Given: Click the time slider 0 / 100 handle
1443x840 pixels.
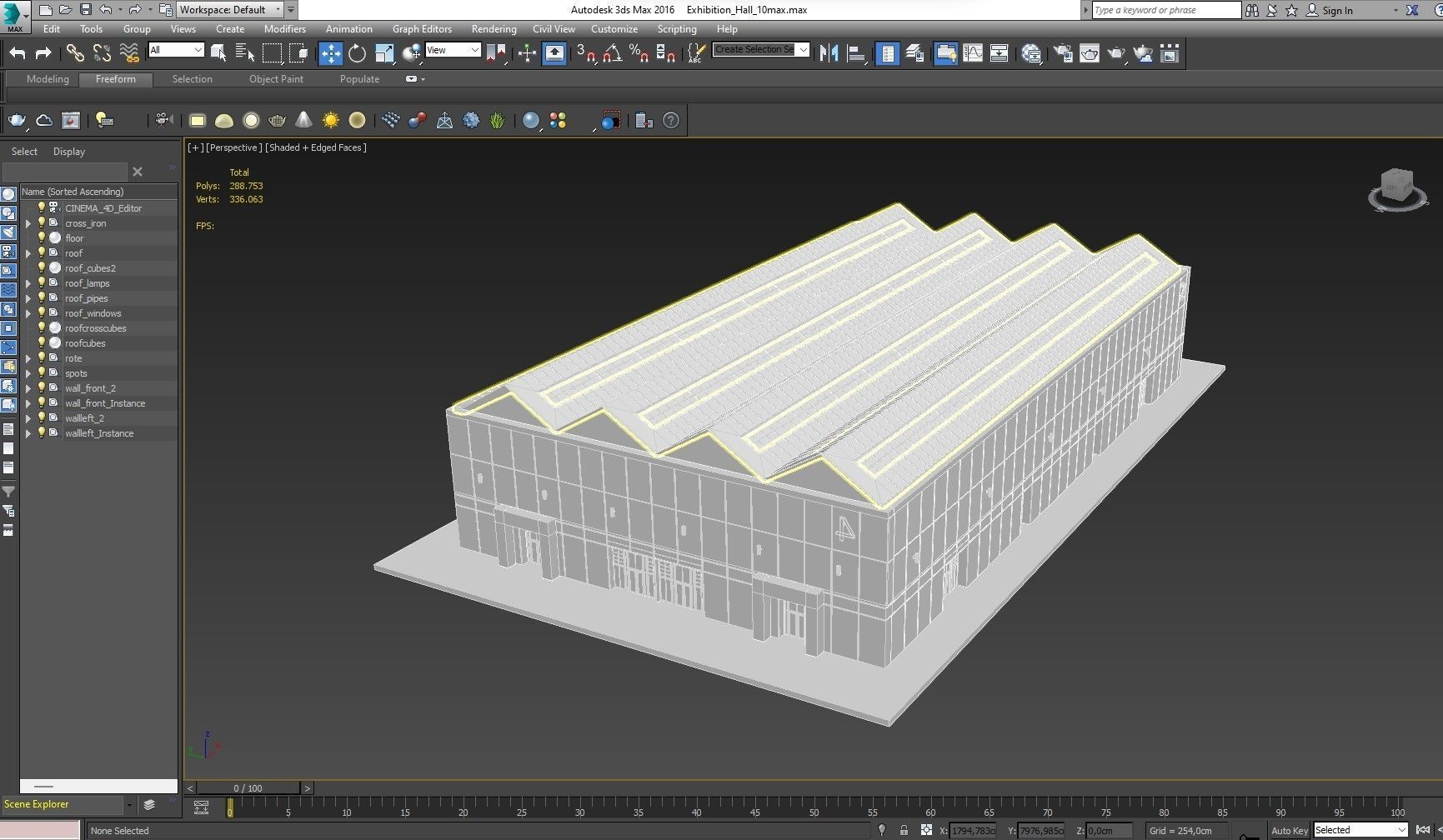Looking at the screenshot, I should click(248, 787).
